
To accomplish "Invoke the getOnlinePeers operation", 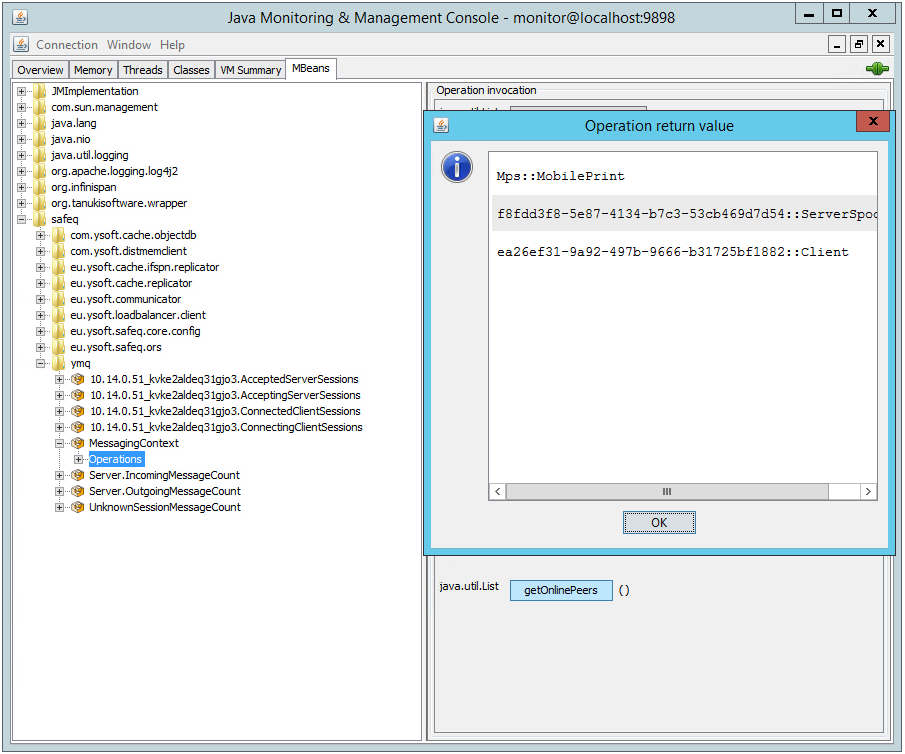I will point(560,590).
